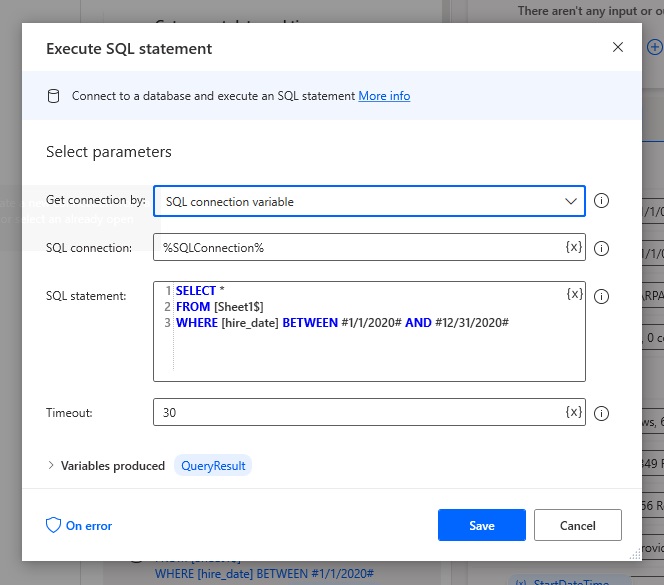Click inside the Timeout input field
This screenshot has width=664, height=585.
pyautogui.click(x=358, y=412)
